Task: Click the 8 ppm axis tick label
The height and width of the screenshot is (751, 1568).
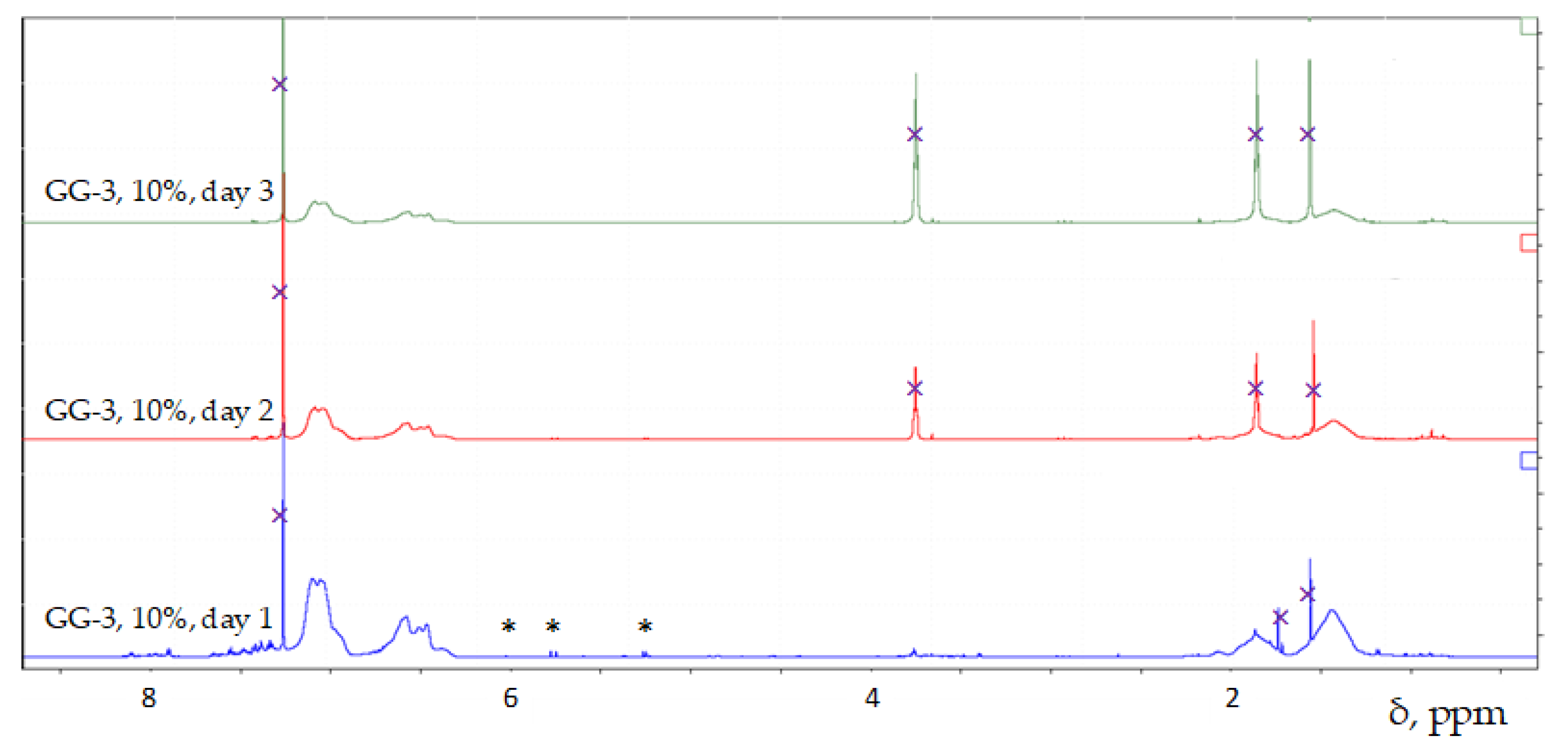Action: [x=149, y=698]
